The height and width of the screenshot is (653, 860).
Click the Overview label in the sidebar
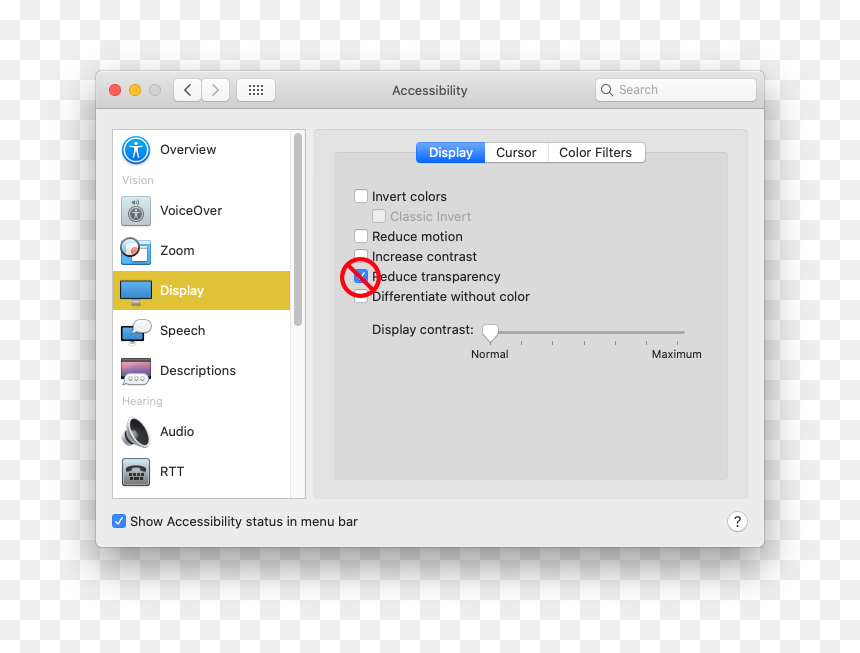click(x=188, y=150)
